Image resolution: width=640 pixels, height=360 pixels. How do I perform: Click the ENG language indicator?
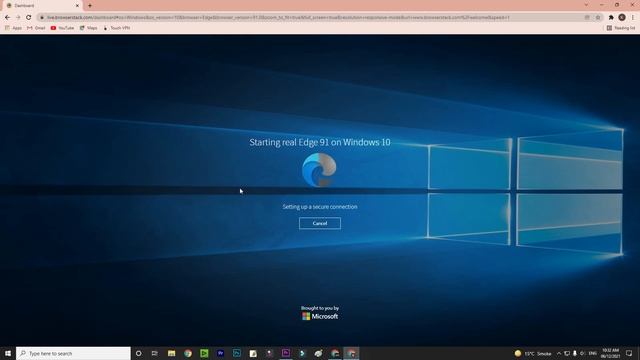coord(593,353)
